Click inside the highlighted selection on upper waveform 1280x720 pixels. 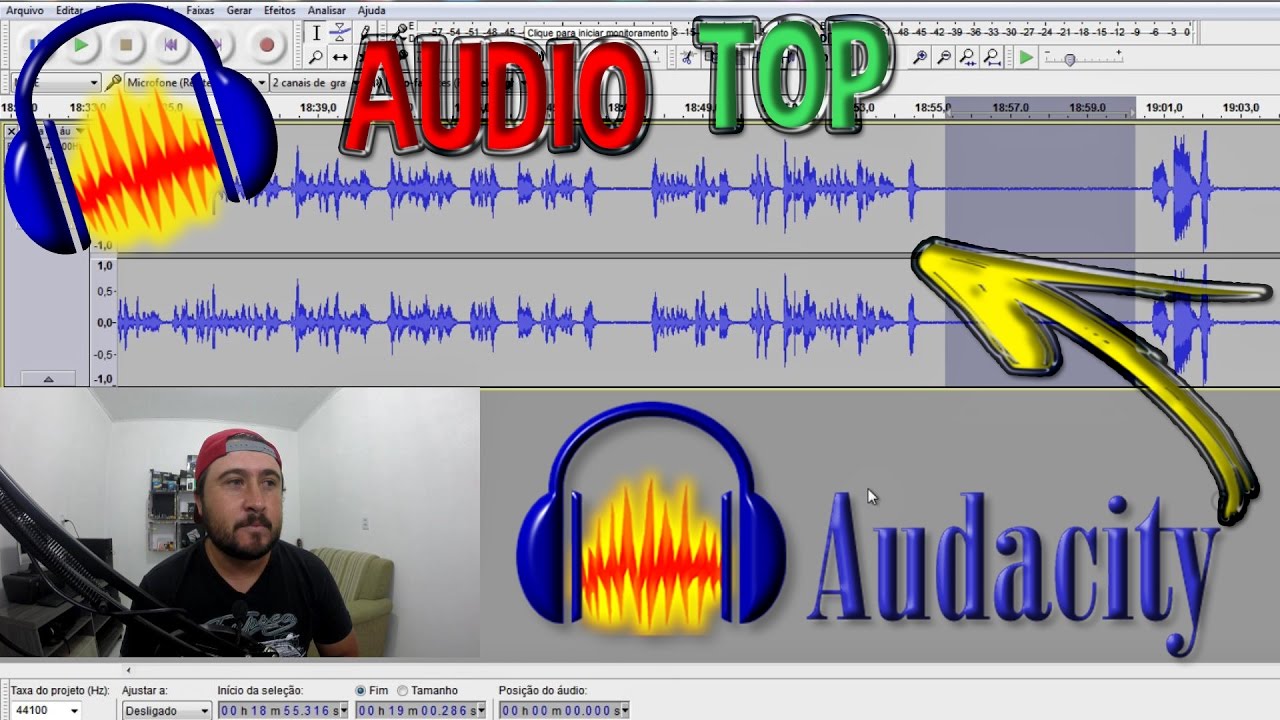point(1040,188)
